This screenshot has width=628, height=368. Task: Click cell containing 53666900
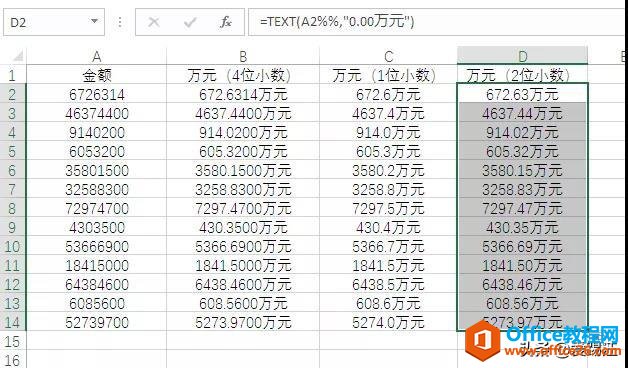pyautogui.click(x=97, y=246)
